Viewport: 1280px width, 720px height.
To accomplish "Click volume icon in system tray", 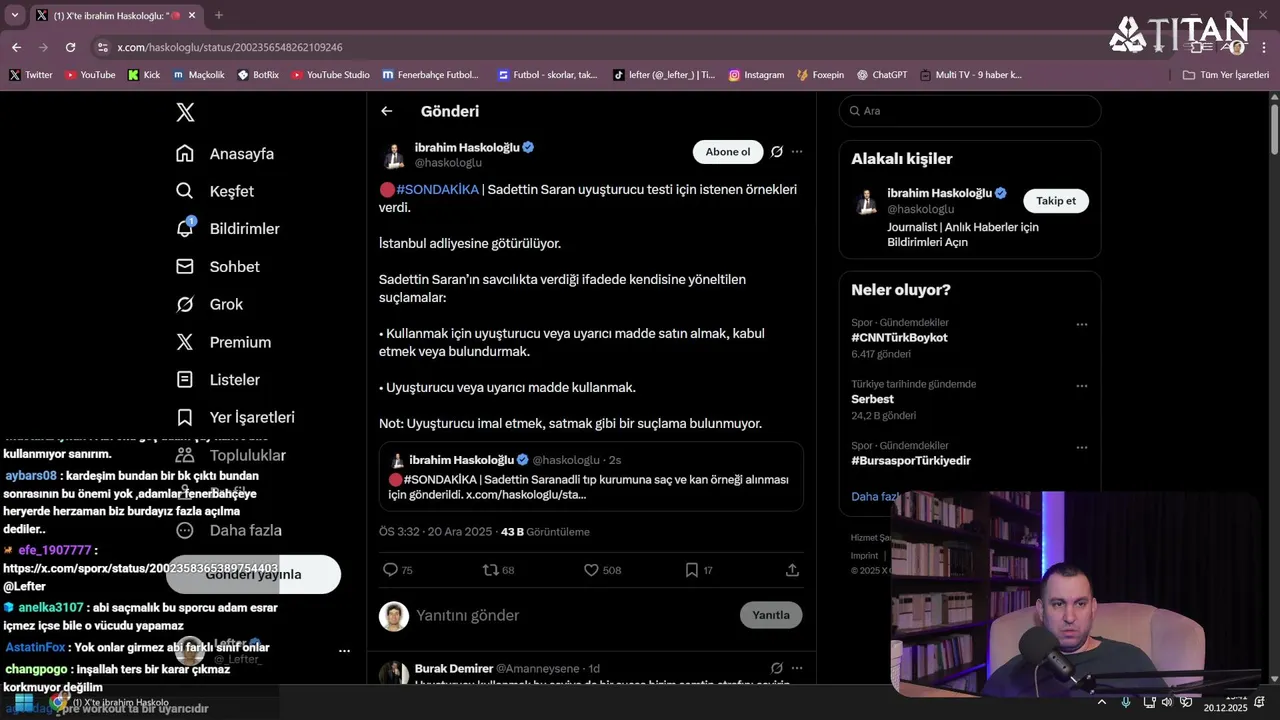I will point(1167,703).
